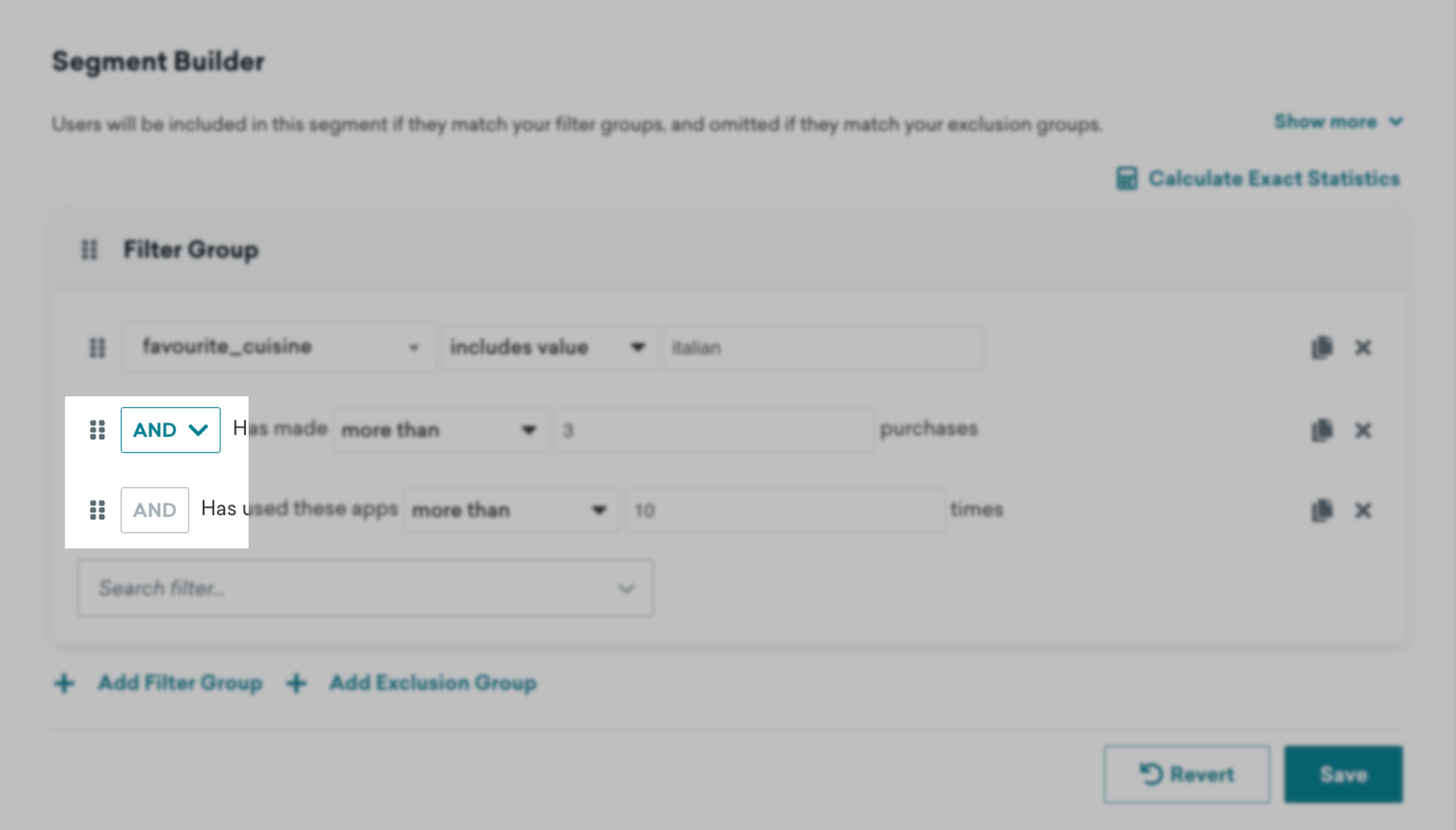Open the favourite_cuisine attribute dropdown
The width and height of the screenshot is (1456, 830).
coord(278,347)
